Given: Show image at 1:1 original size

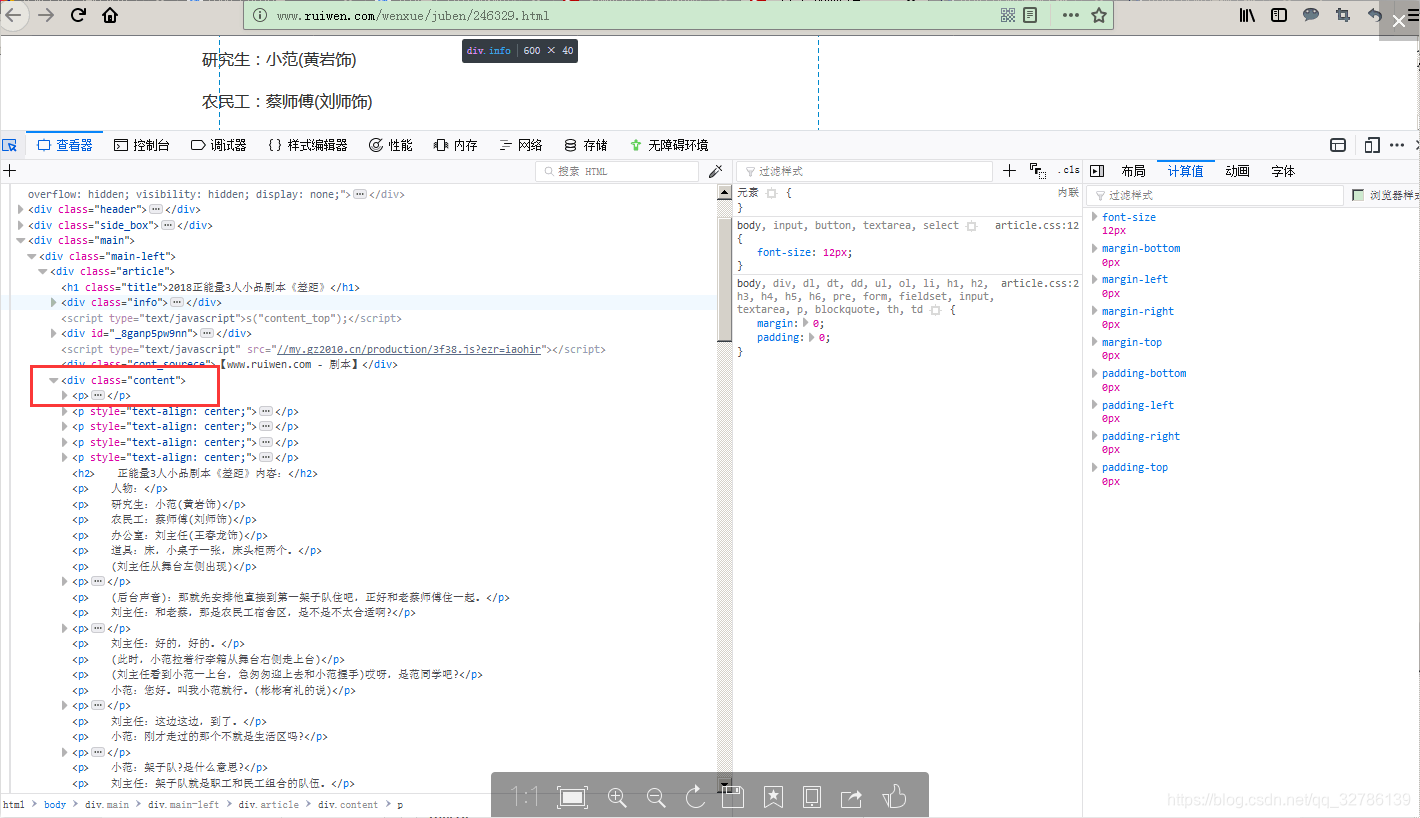Looking at the screenshot, I should pyautogui.click(x=524, y=797).
